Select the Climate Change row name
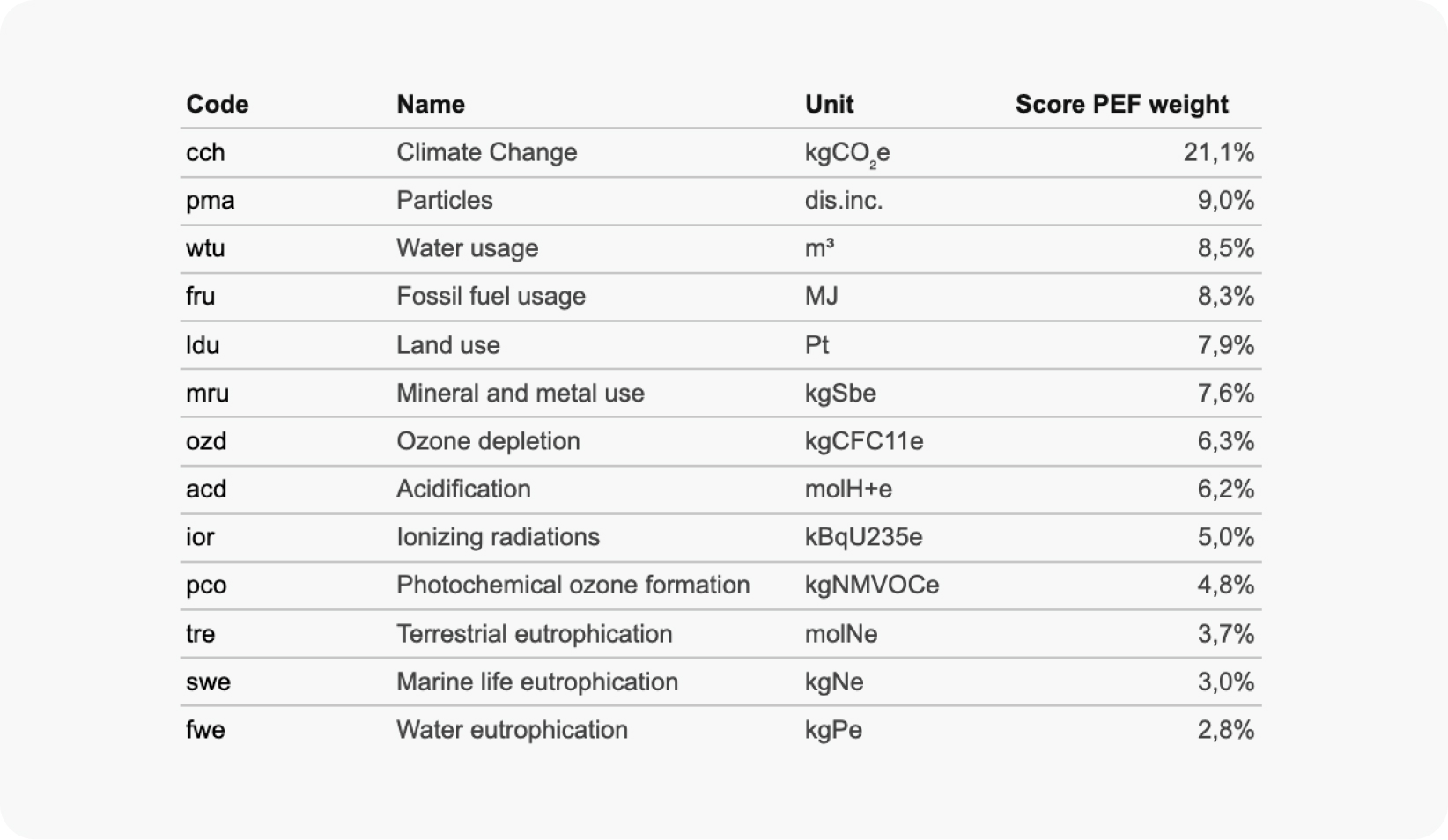This screenshot has height=840, width=1448. (x=486, y=152)
